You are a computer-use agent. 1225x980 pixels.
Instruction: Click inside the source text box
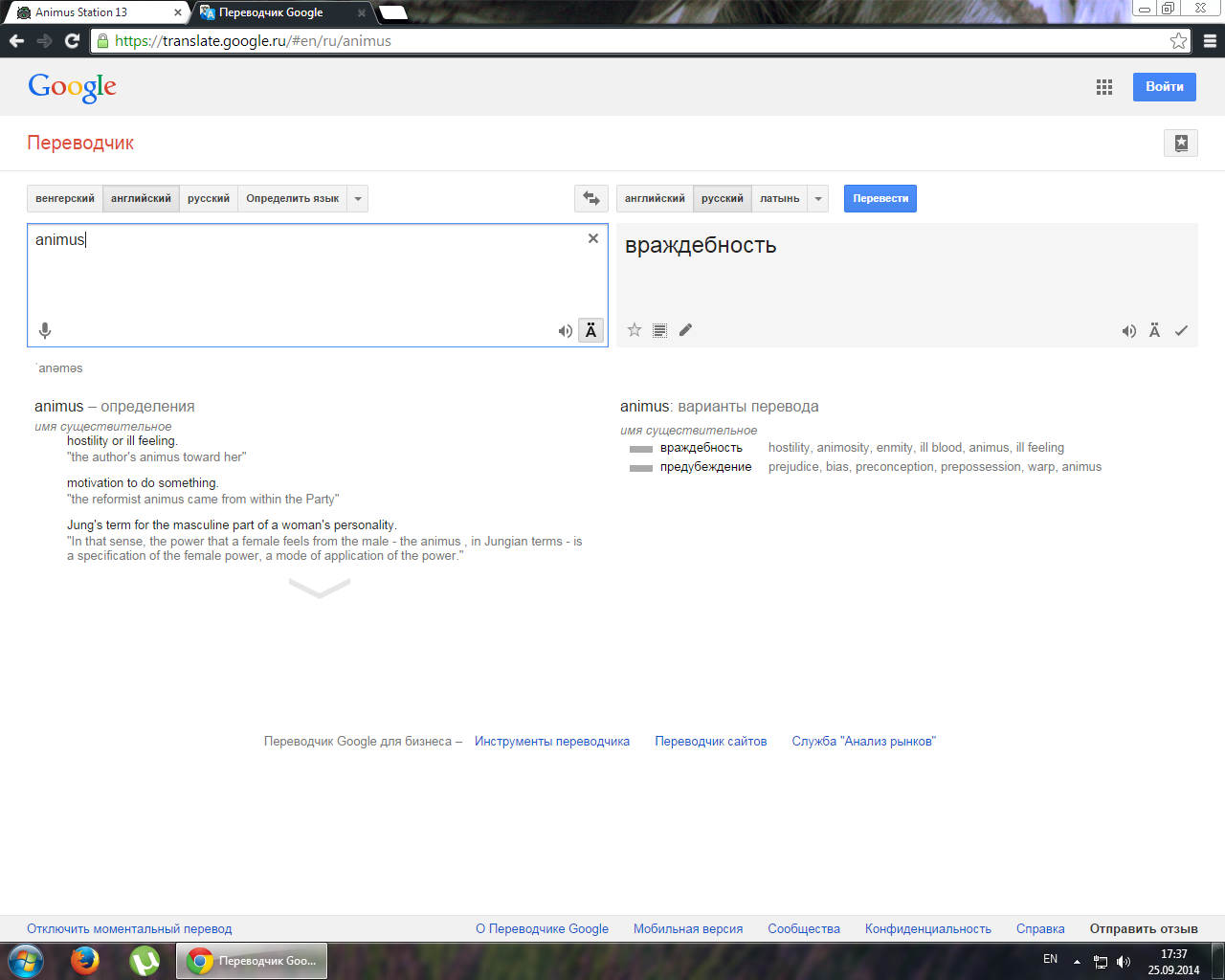pos(318,285)
